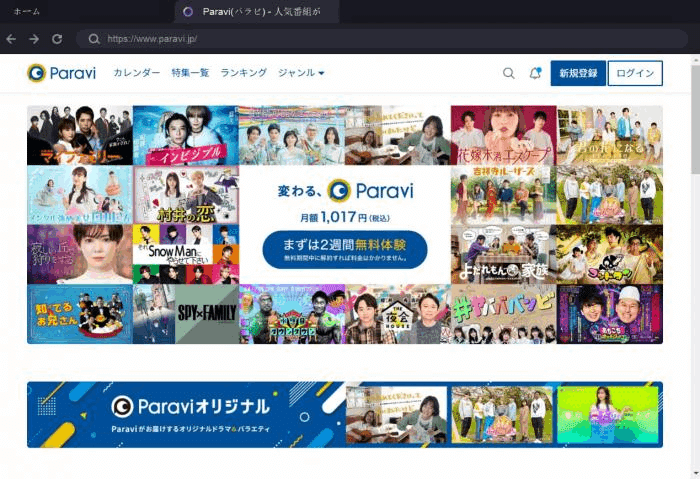Screen dimensions: 700x479
Task: Click the scrollbar up arrow
Action: [696, 59]
